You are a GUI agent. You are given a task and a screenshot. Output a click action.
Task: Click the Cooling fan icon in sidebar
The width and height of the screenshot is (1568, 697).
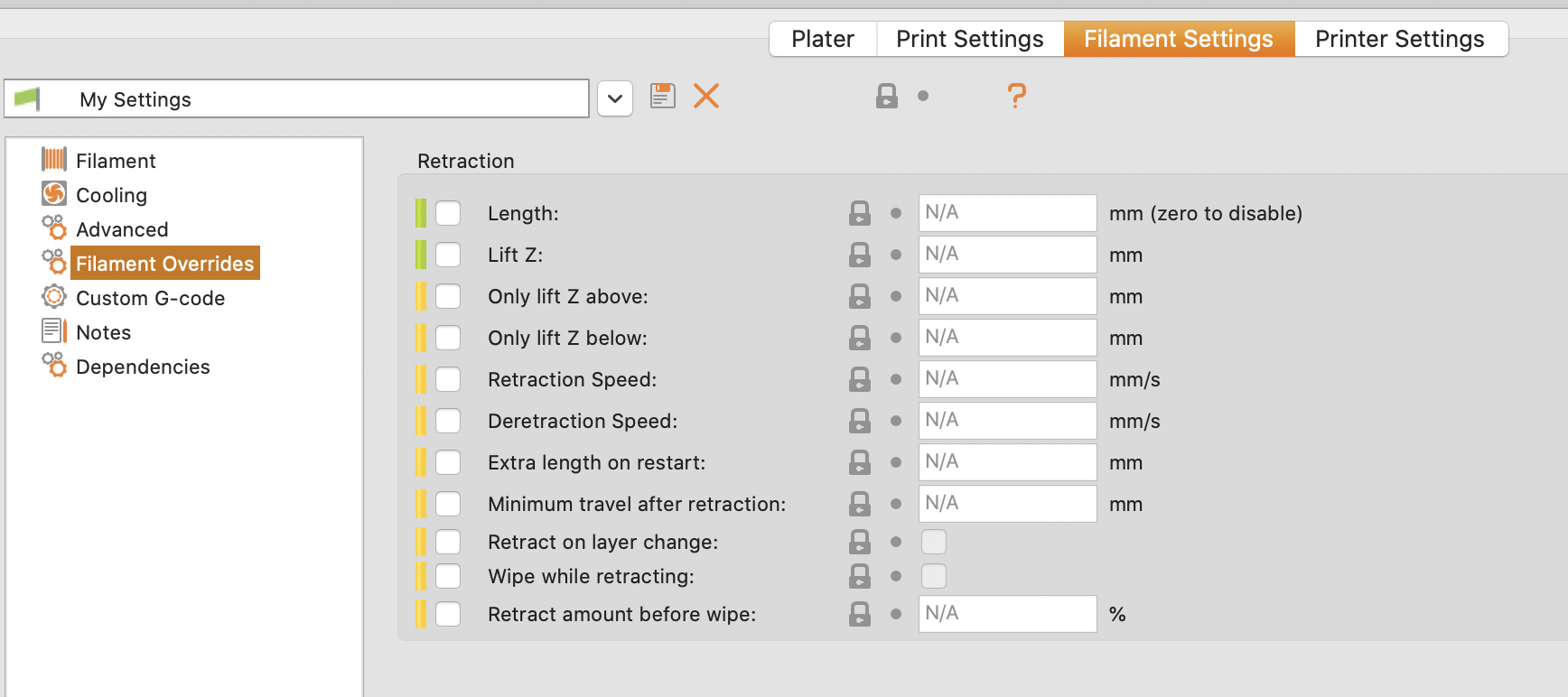[54, 194]
